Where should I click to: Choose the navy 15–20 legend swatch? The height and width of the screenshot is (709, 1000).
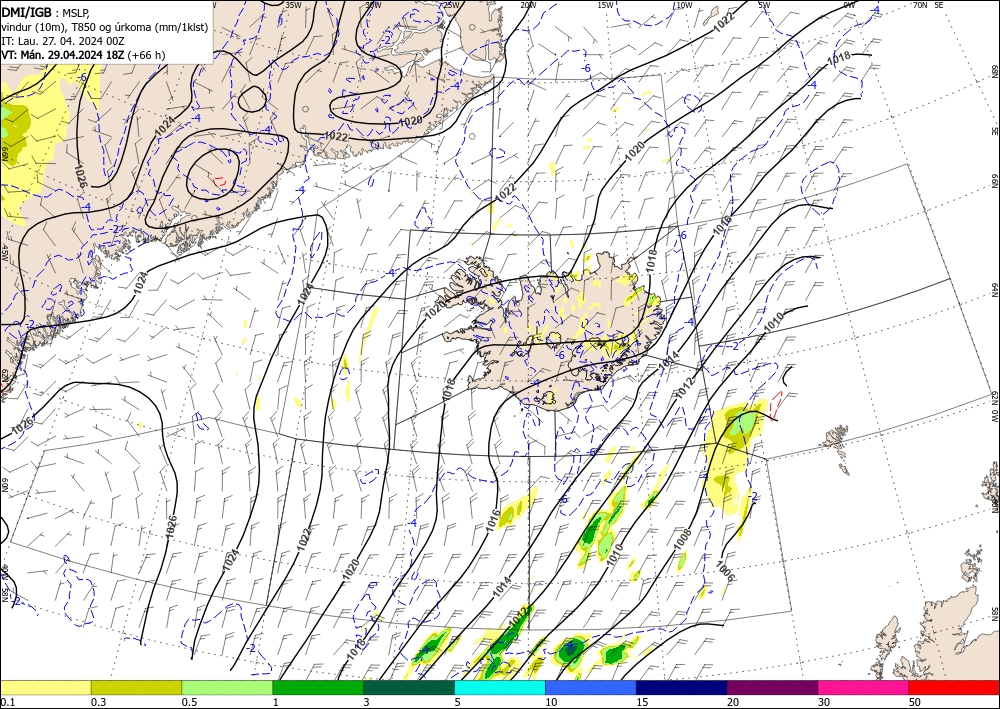point(682,687)
